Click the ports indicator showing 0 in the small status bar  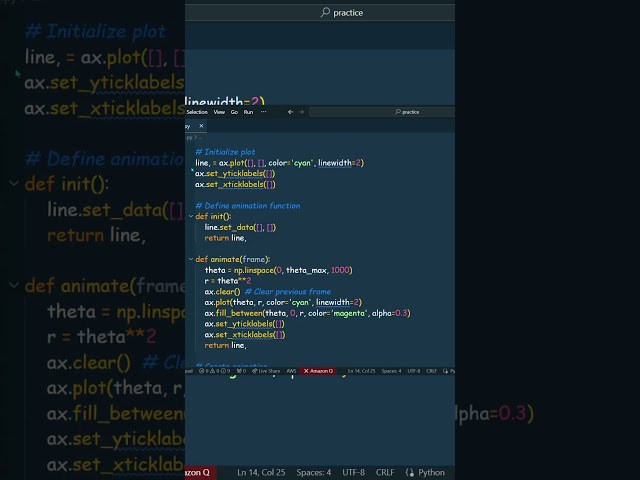coord(241,371)
